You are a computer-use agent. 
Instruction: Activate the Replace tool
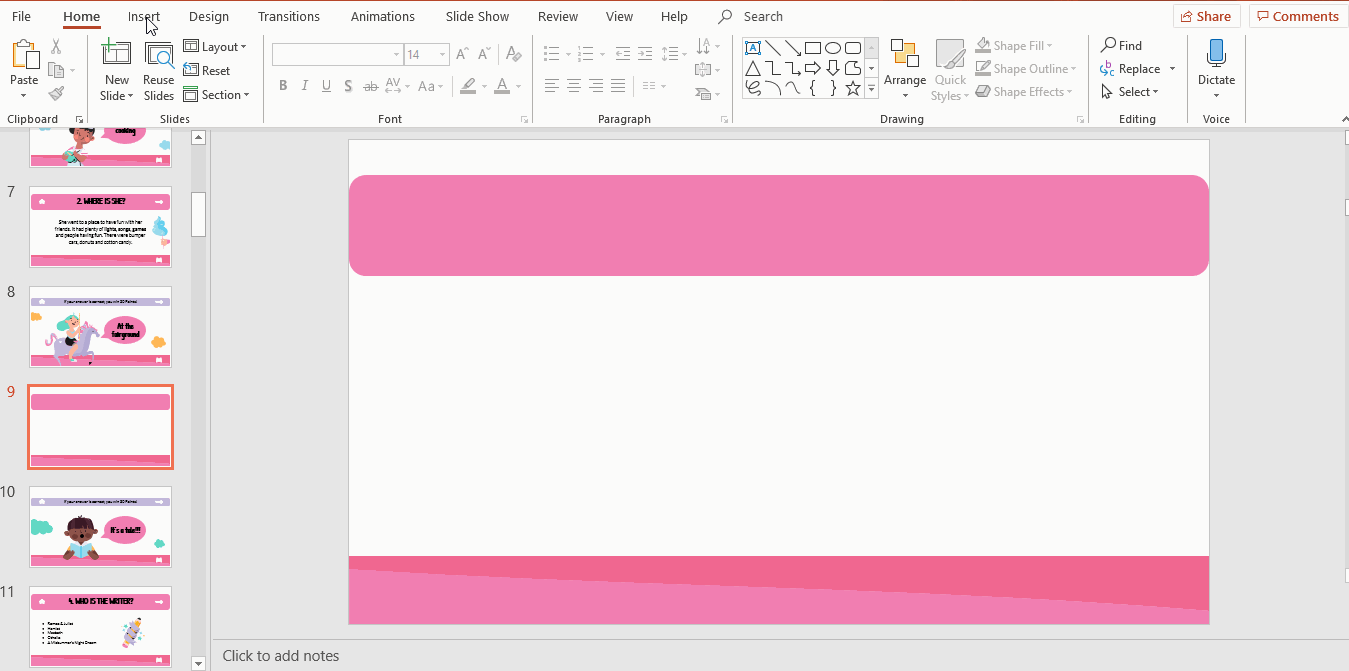(1131, 68)
